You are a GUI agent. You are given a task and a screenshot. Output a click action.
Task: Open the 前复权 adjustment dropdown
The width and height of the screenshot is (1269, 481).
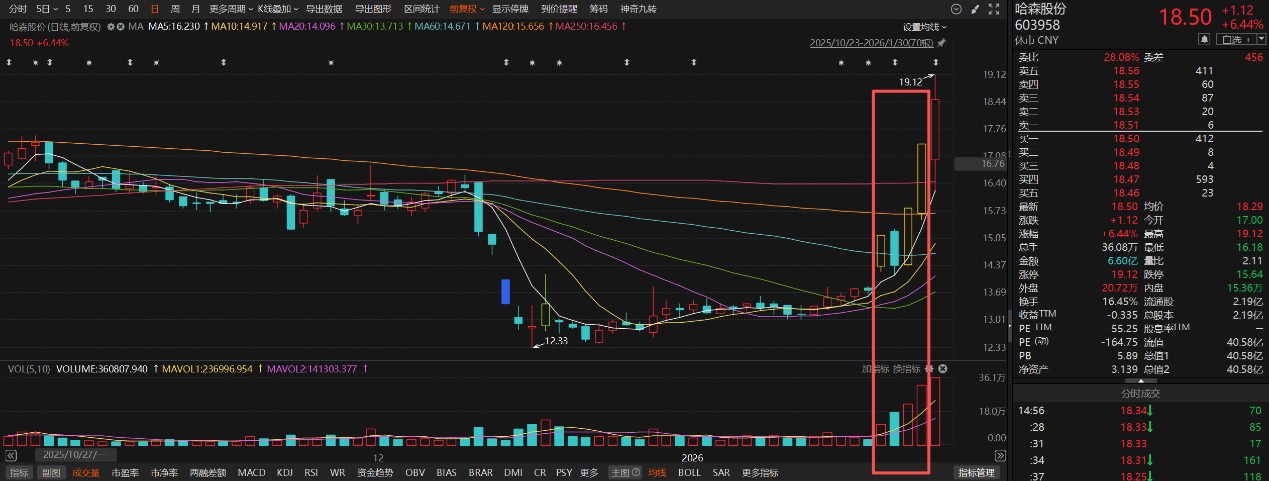pyautogui.click(x=466, y=8)
